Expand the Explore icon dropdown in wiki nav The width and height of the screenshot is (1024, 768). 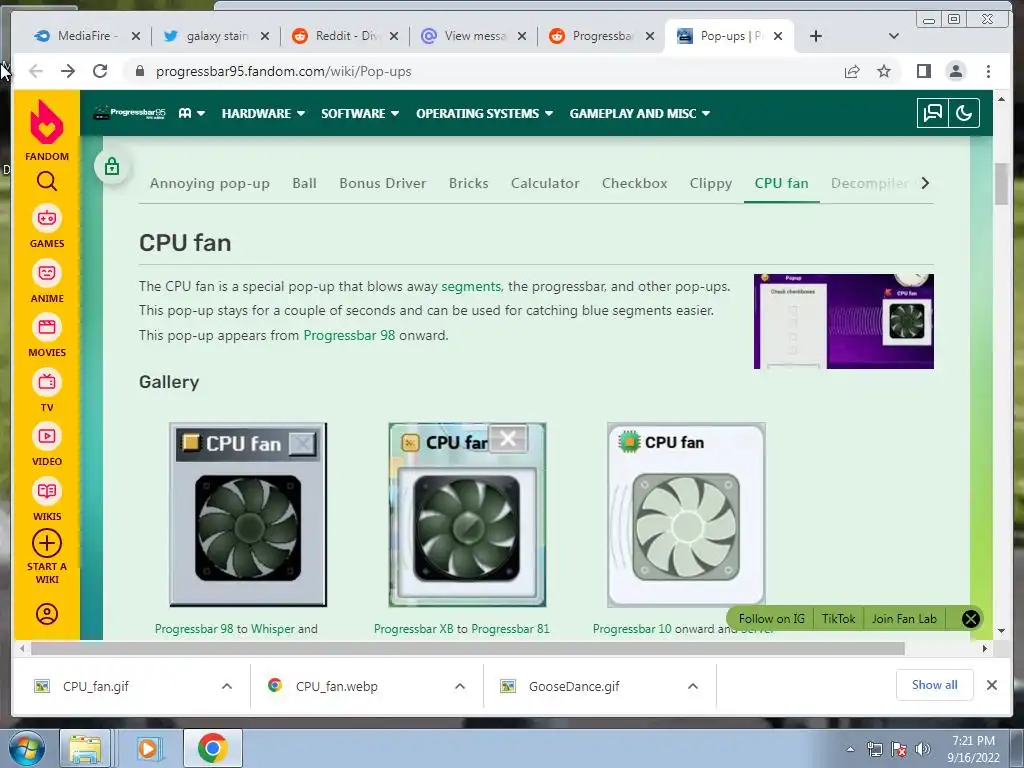pyautogui.click(x=192, y=114)
